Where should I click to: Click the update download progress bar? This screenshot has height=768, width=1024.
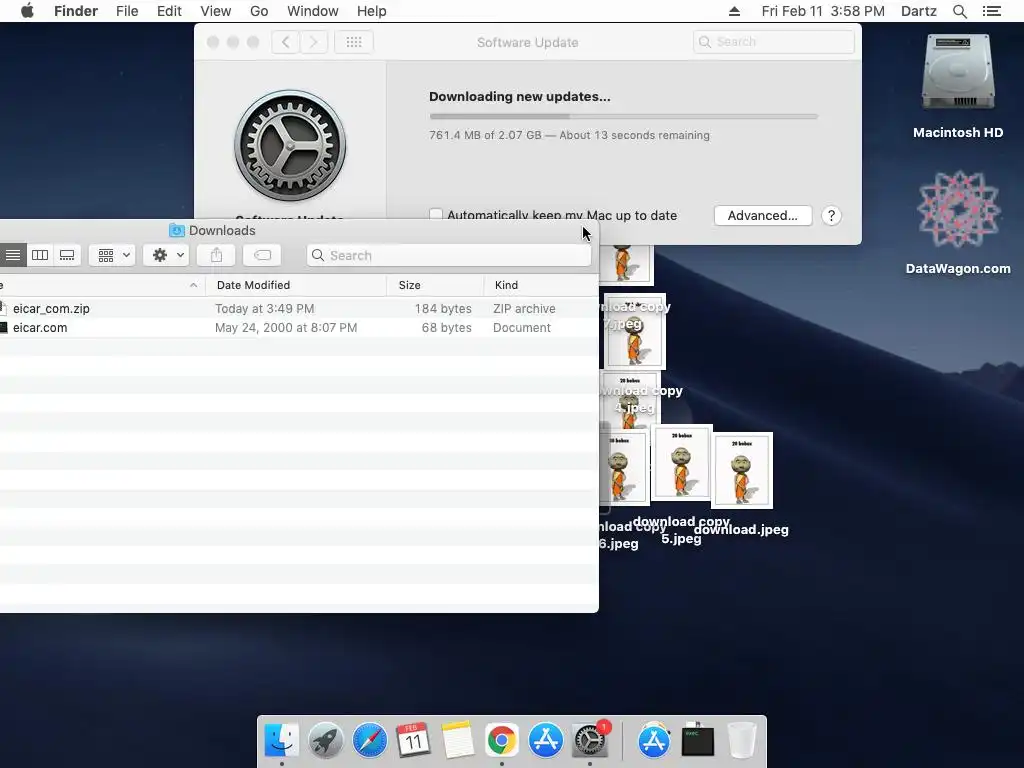(x=623, y=116)
